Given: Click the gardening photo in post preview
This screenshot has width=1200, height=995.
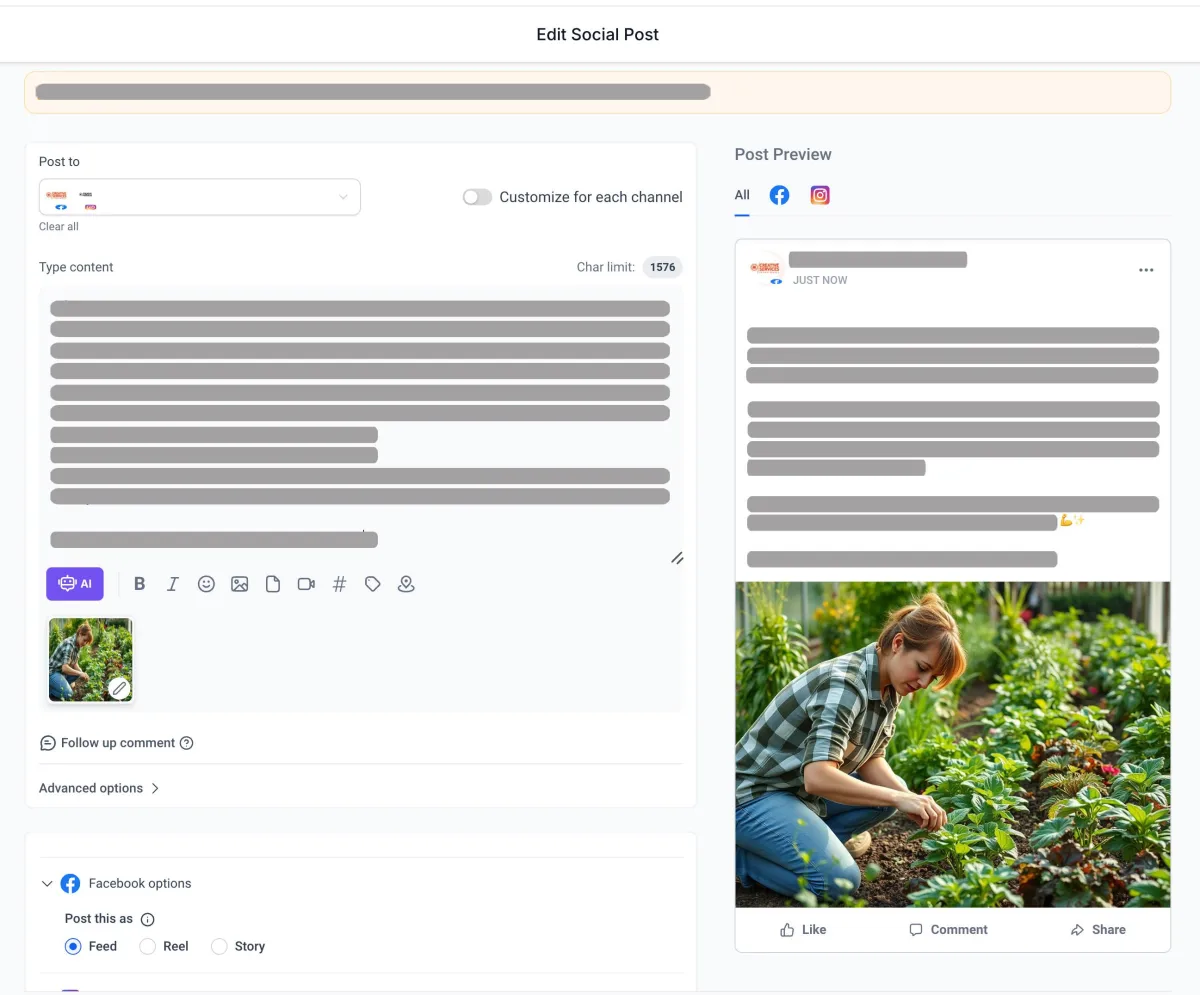Looking at the screenshot, I should (x=952, y=744).
